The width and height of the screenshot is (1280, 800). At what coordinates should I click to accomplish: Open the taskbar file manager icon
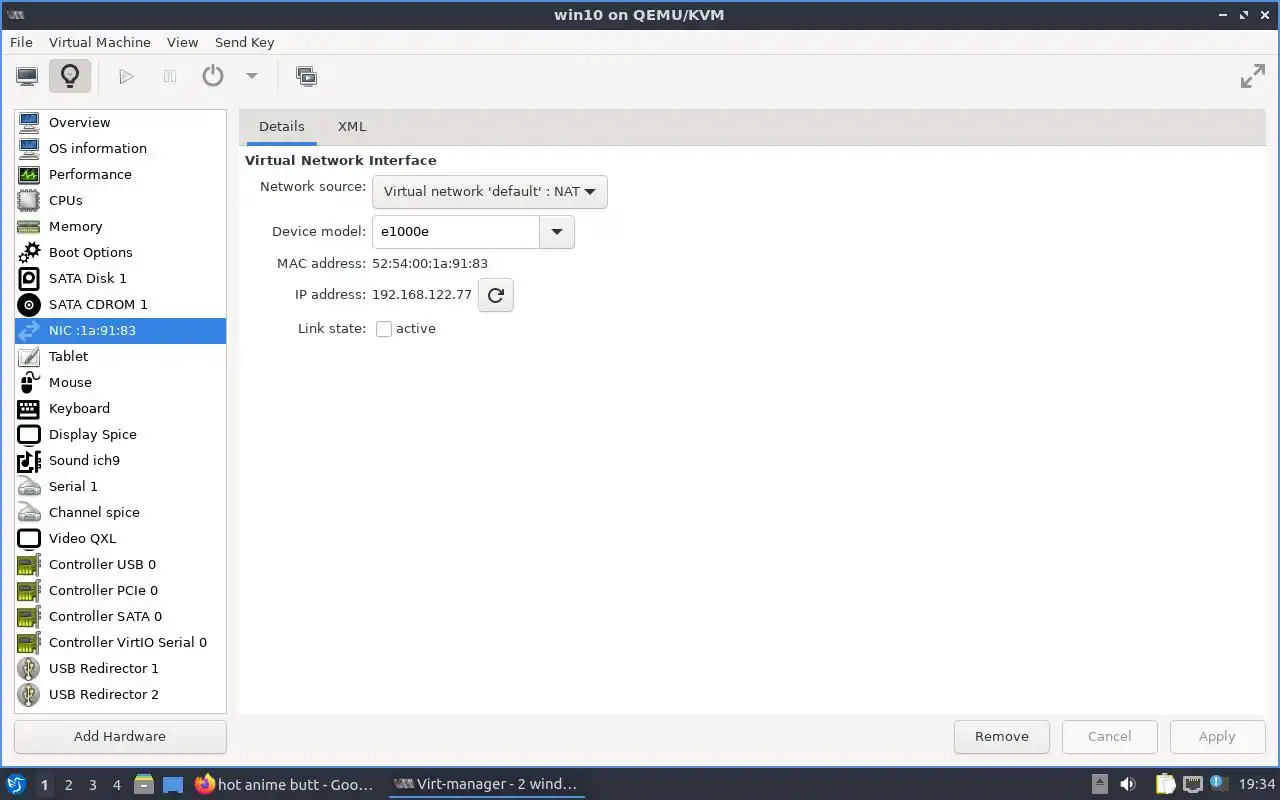(x=144, y=785)
